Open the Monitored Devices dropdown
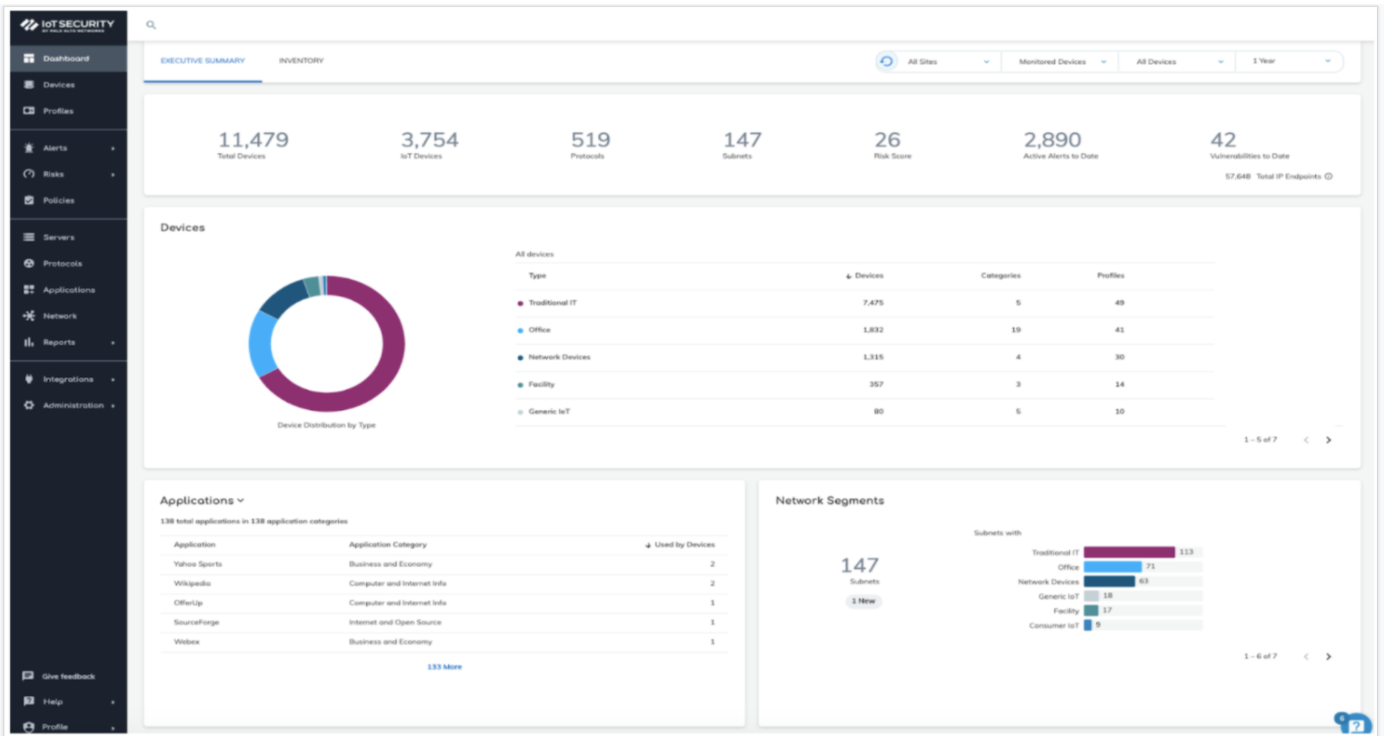The width and height of the screenshot is (1384, 740). 1060,61
